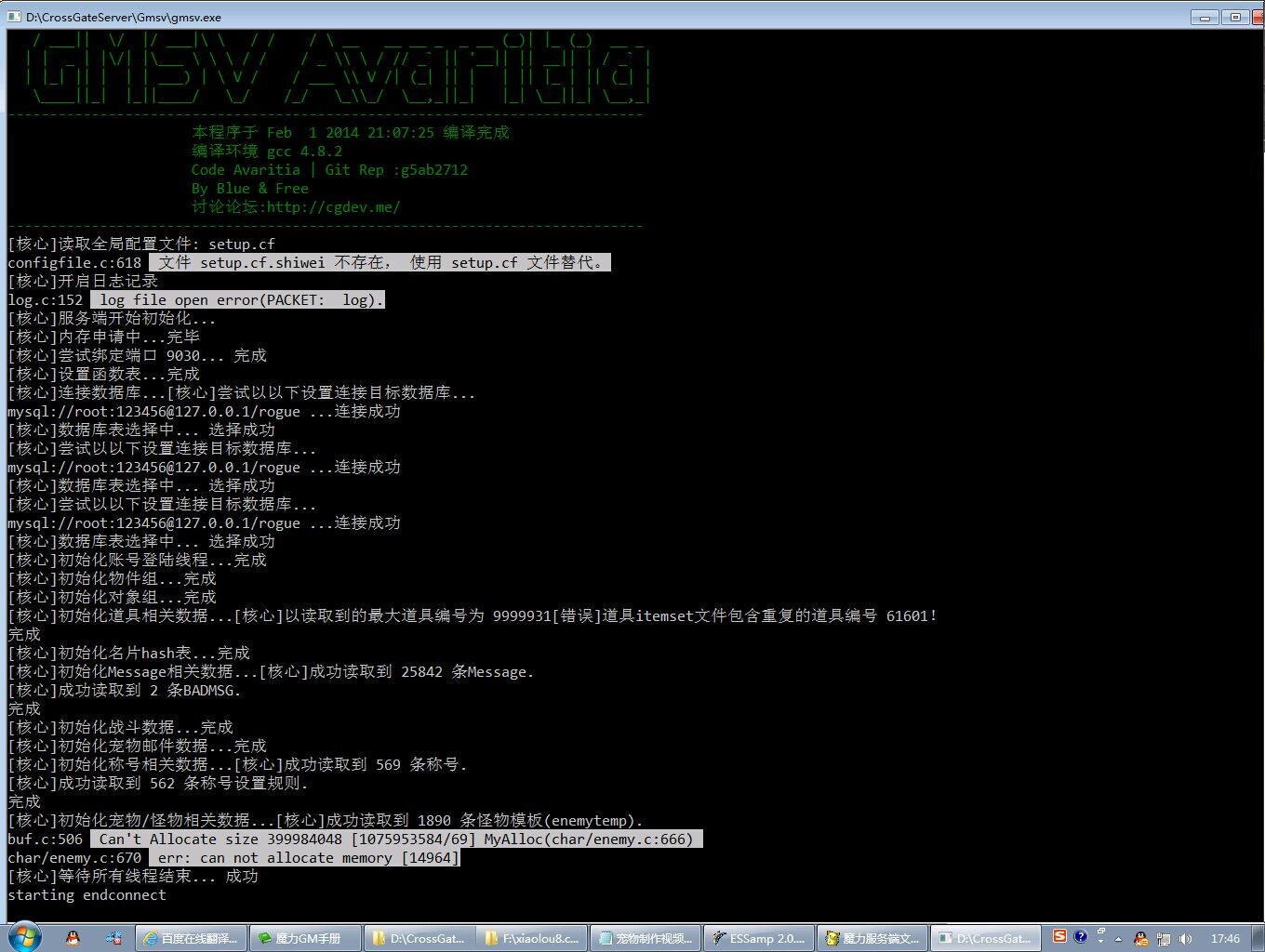Open the QQ icon in system tray

click(x=1140, y=939)
